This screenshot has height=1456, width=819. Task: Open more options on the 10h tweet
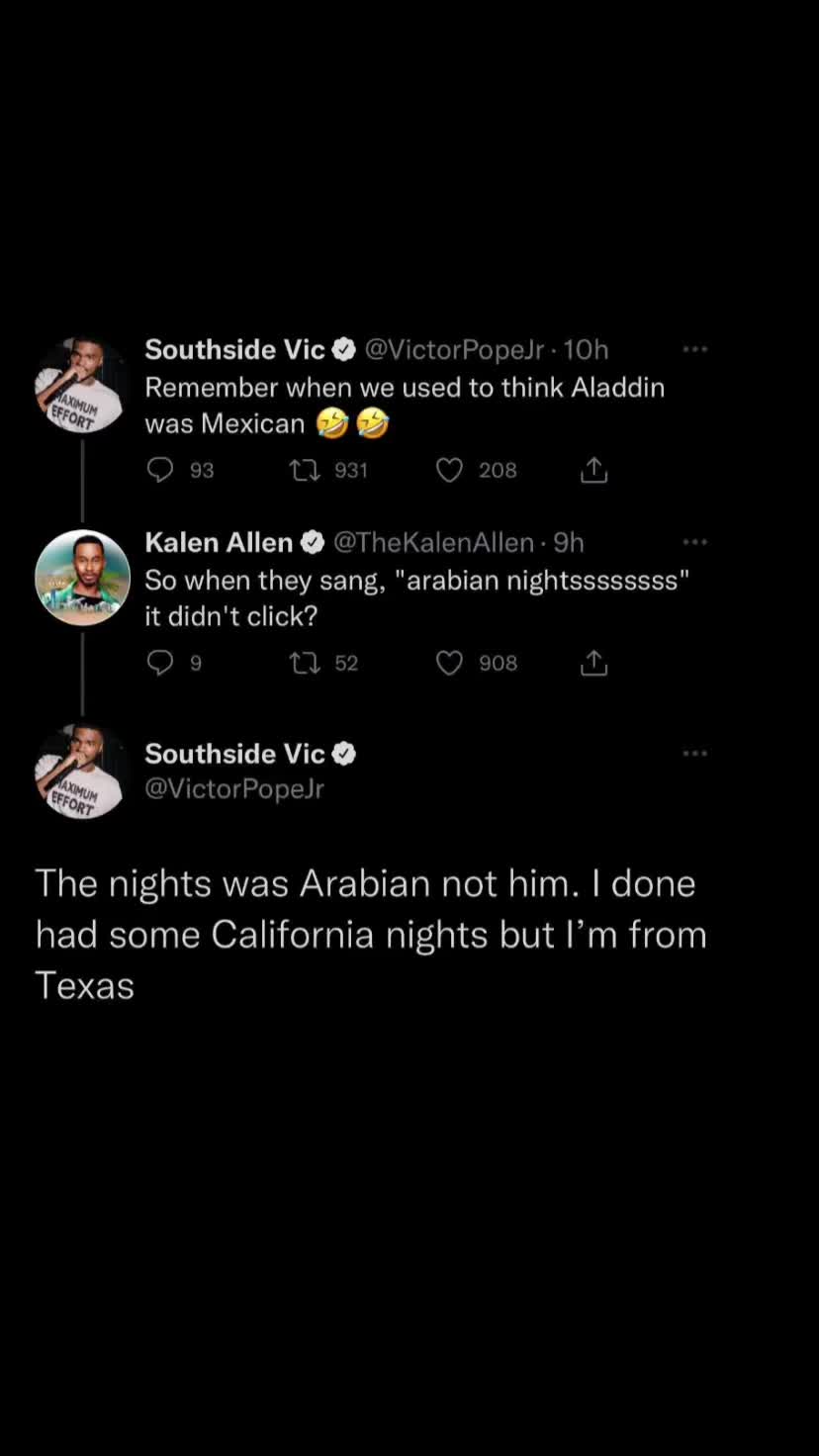[x=695, y=349]
